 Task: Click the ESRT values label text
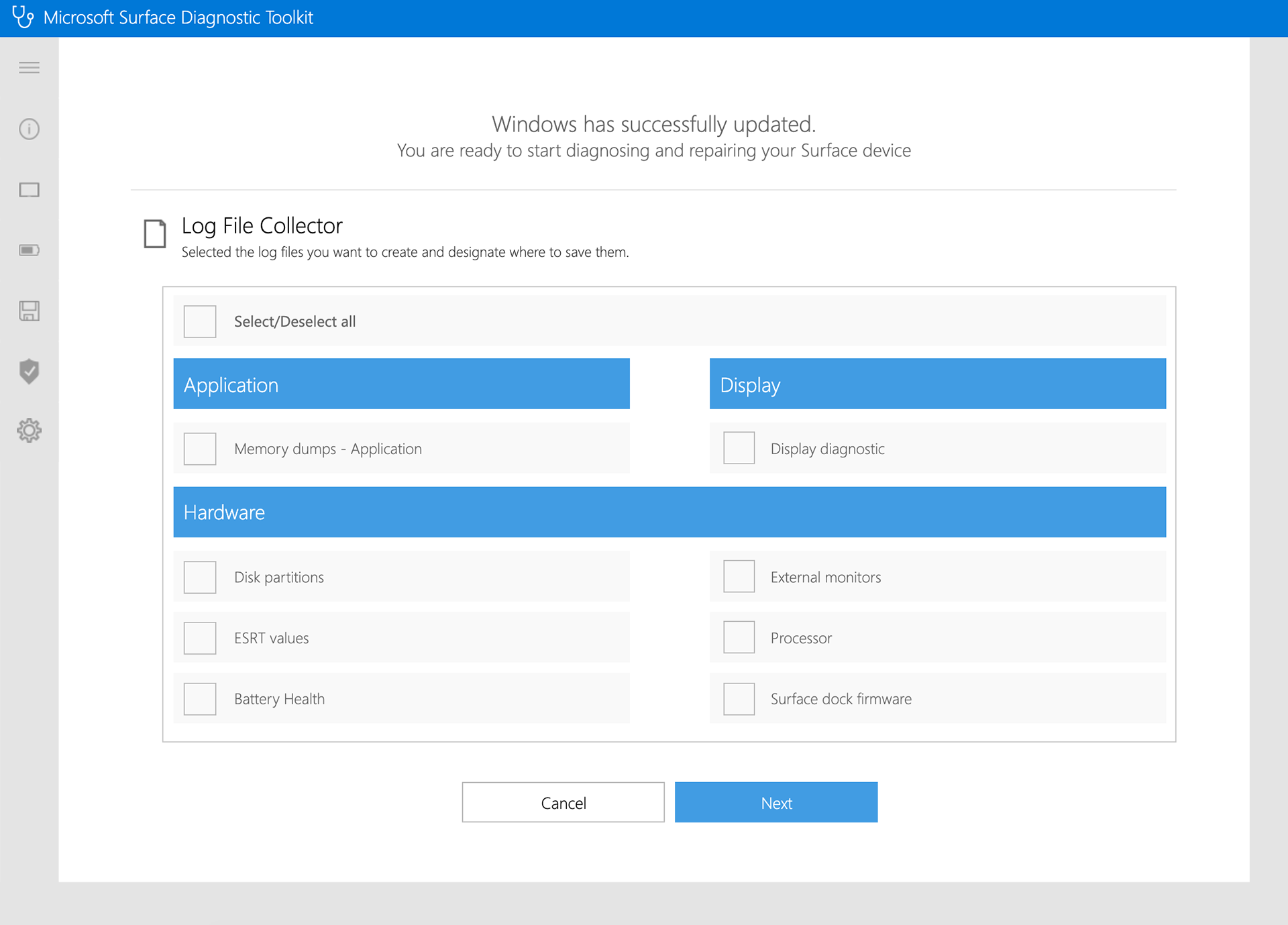coord(272,639)
